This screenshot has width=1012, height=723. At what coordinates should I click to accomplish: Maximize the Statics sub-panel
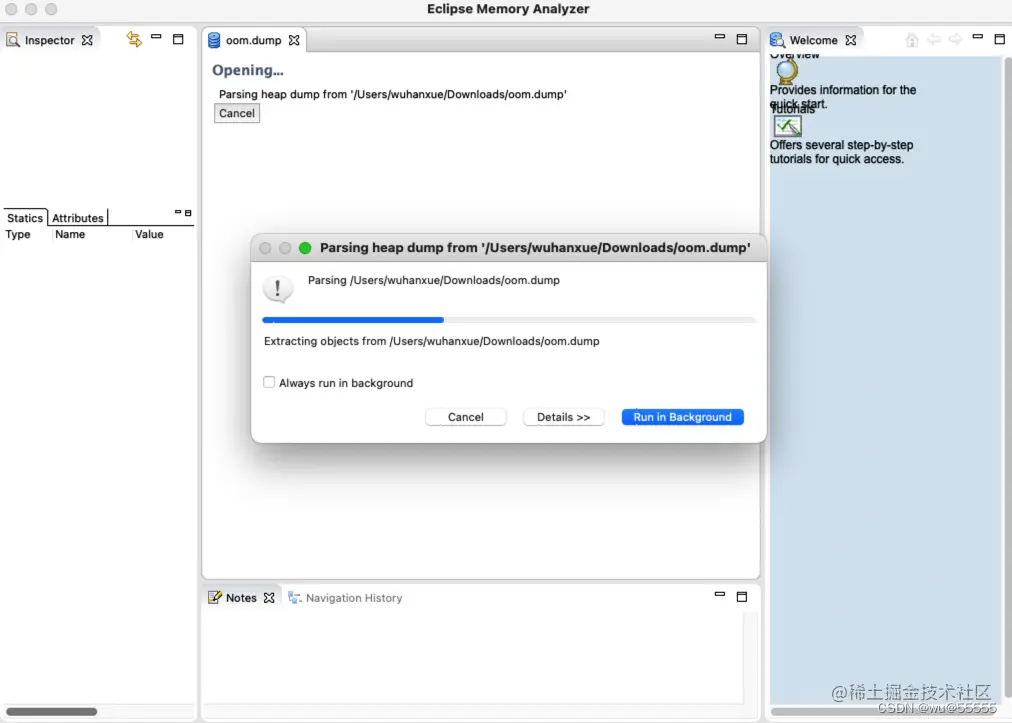tap(188, 212)
